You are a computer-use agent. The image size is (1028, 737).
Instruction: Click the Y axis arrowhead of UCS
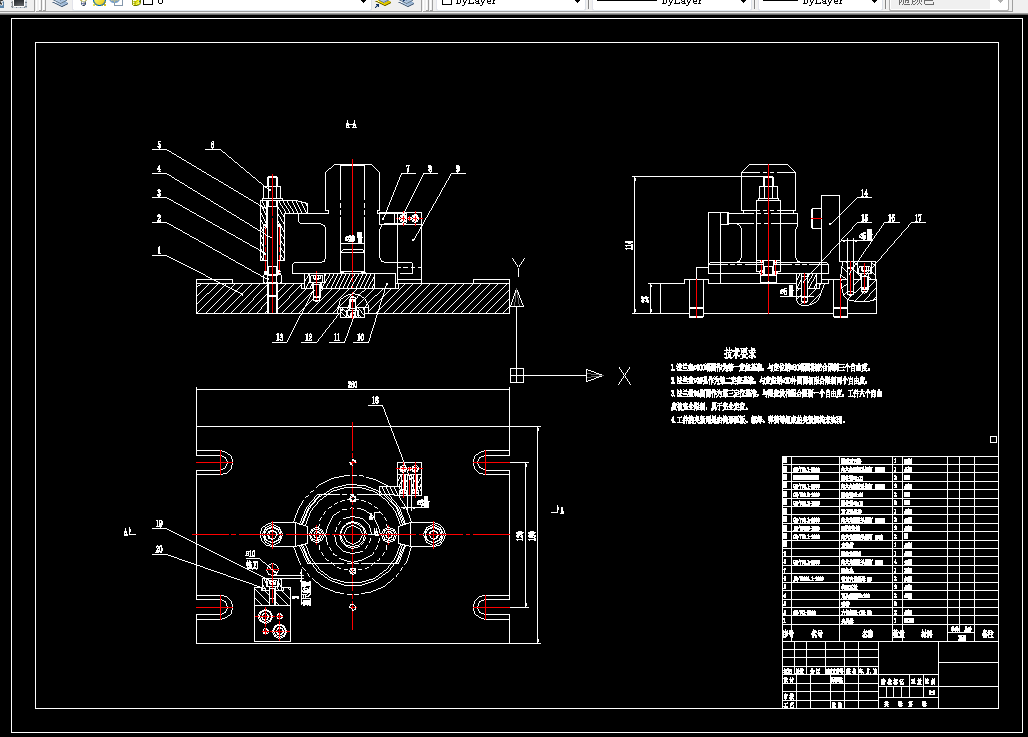[517, 298]
